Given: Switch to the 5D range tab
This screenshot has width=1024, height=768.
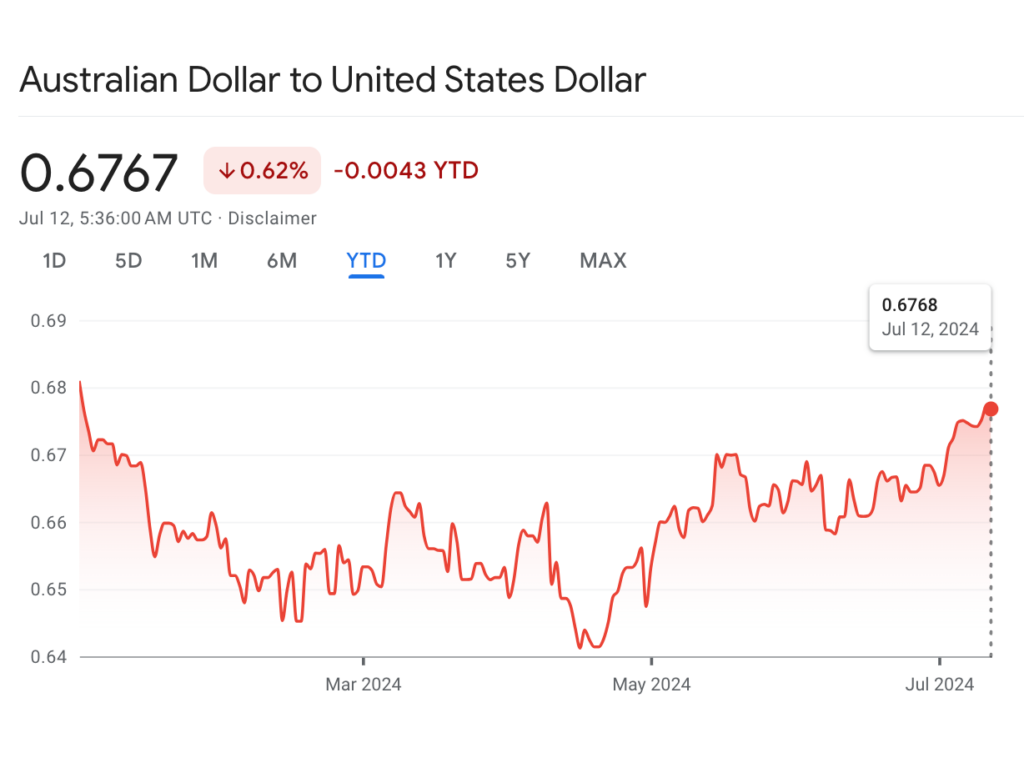Looking at the screenshot, I should coord(128,261).
